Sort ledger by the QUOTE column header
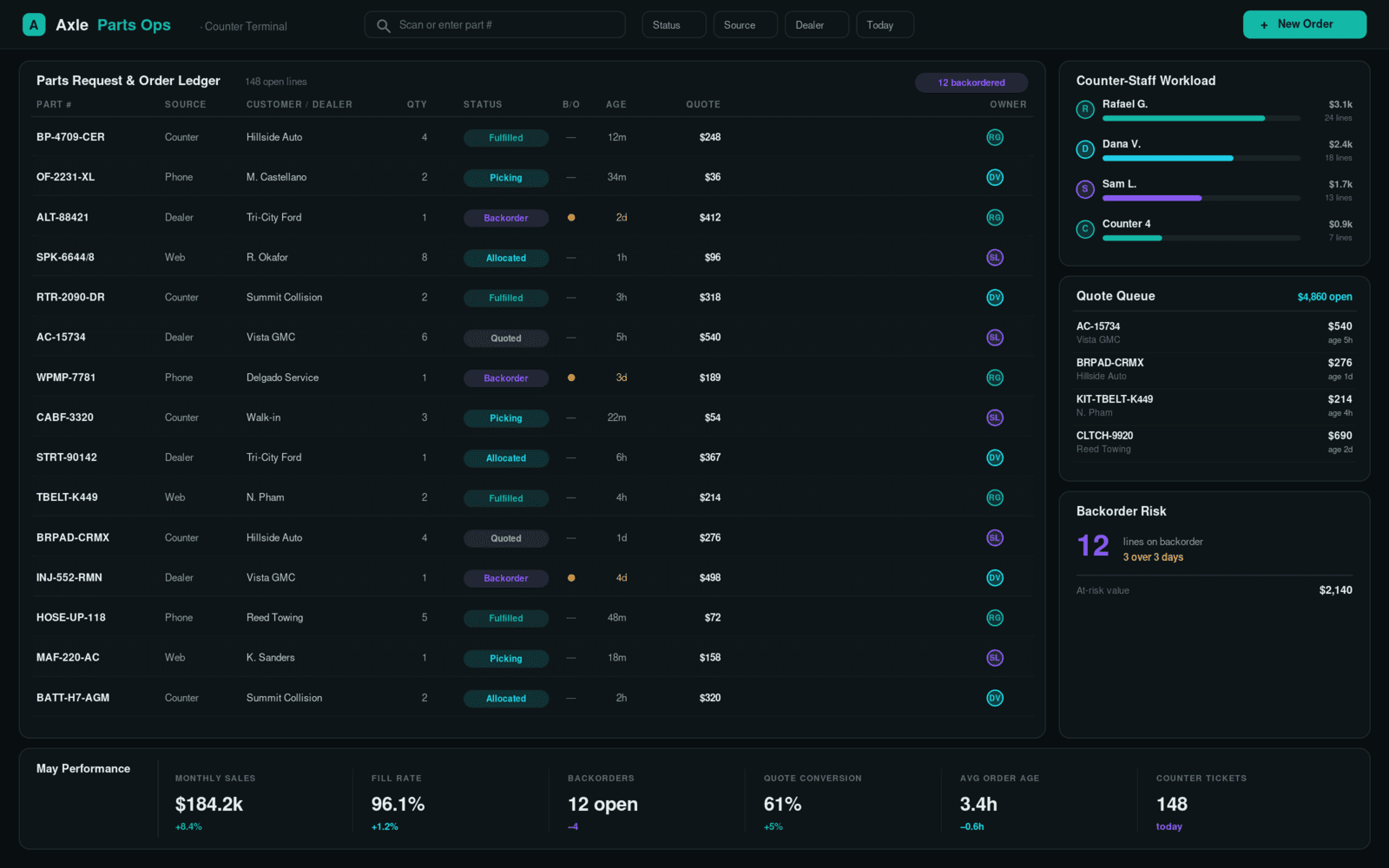This screenshot has width=1389, height=868. coord(703,104)
